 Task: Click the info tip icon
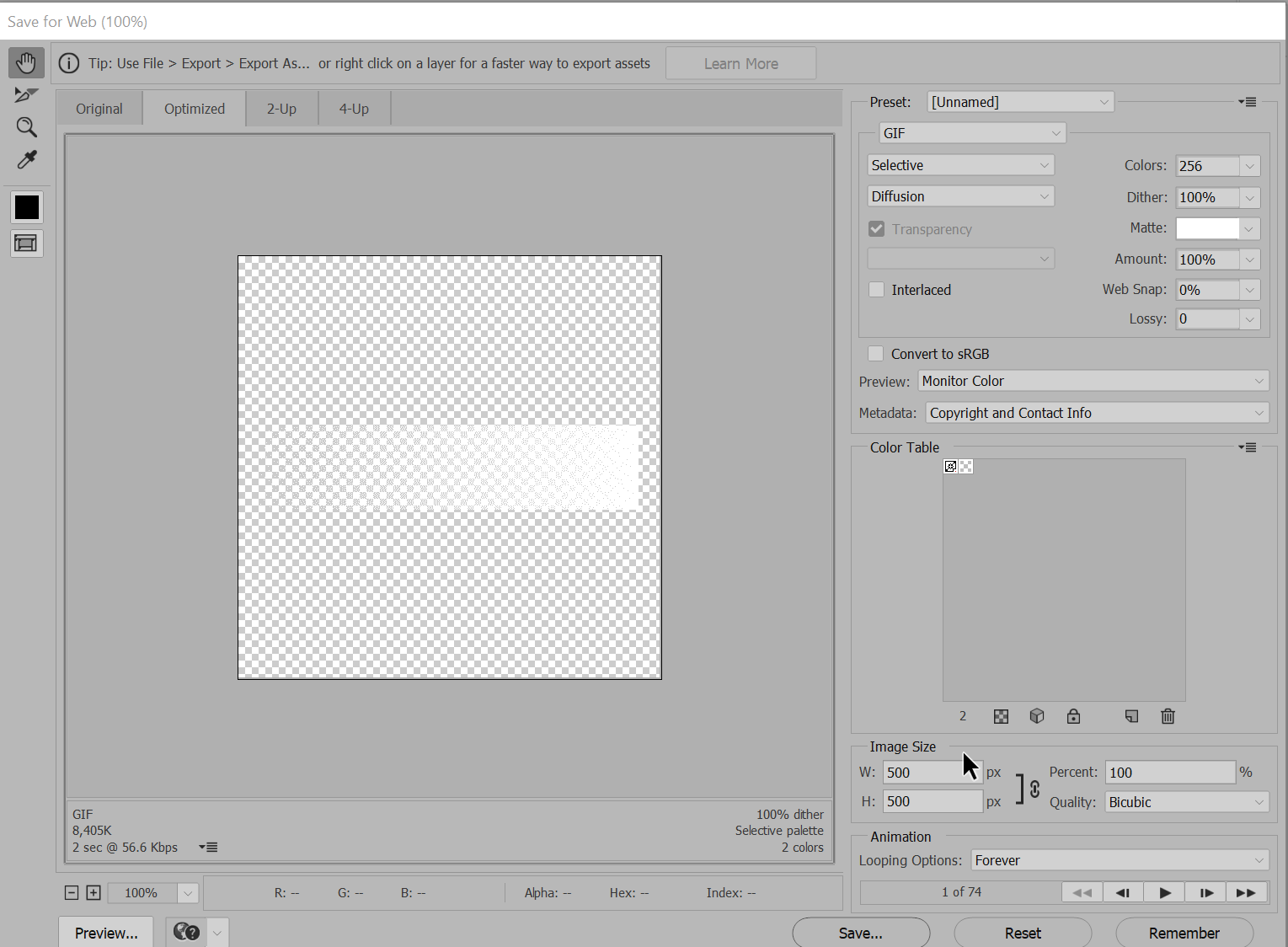pyautogui.click(x=69, y=63)
